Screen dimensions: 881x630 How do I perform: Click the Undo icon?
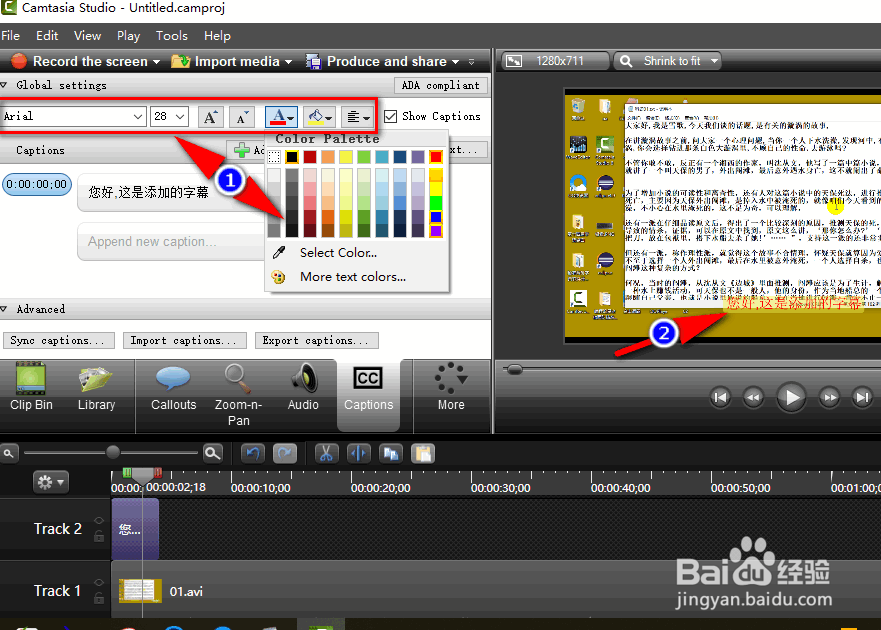253,453
